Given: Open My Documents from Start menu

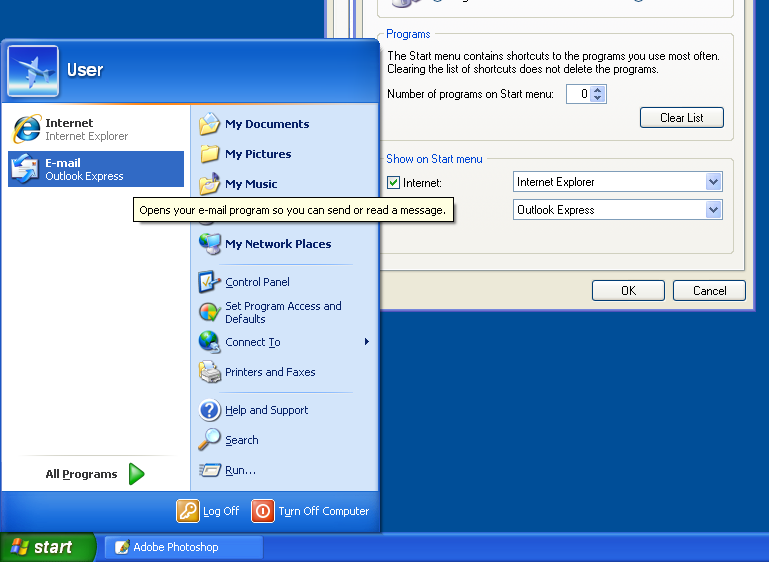Looking at the screenshot, I should coord(283,124).
